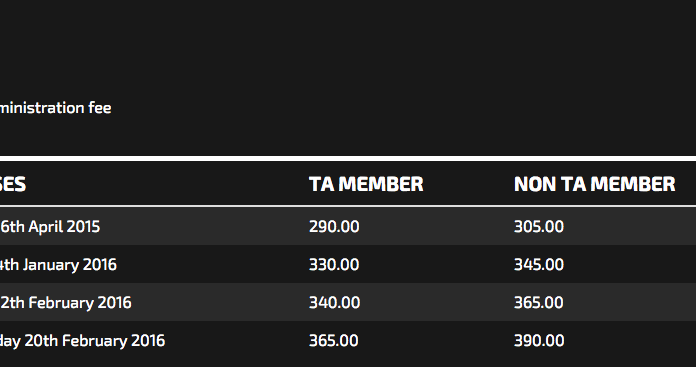Click the white divider above table header
Screen dimensions: 696x367
(348, 158)
